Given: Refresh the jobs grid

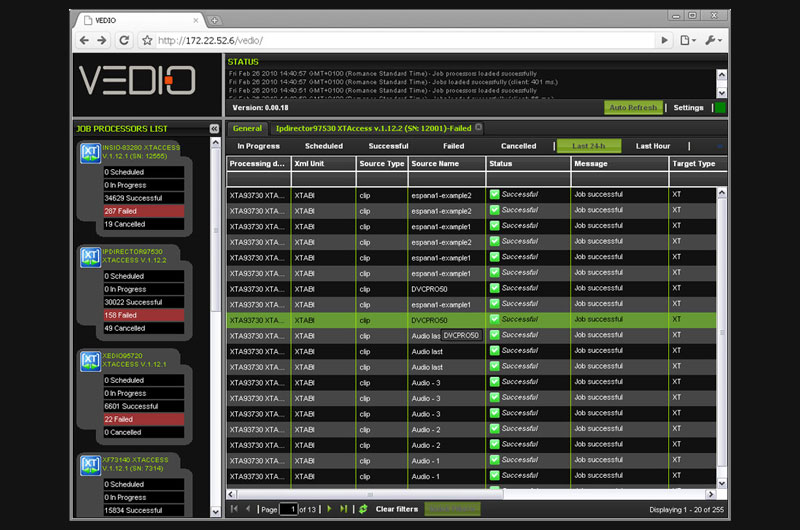Looking at the screenshot, I should tap(363, 509).
